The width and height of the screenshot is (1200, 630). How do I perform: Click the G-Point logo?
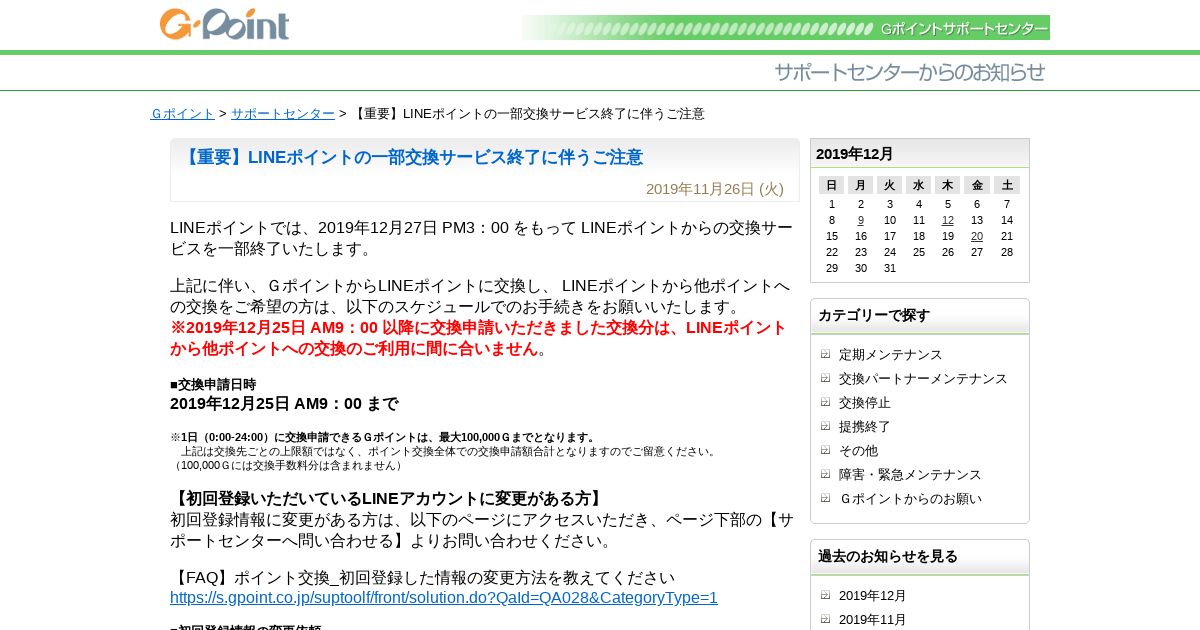click(x=224, y=23)
